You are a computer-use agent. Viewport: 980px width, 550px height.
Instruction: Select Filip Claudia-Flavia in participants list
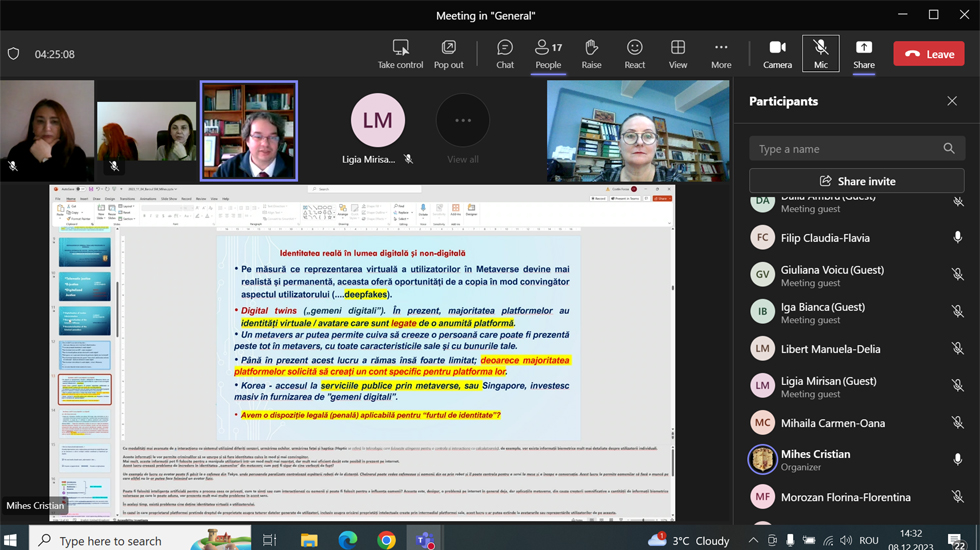pyautogui.click(x=825, y=238)
